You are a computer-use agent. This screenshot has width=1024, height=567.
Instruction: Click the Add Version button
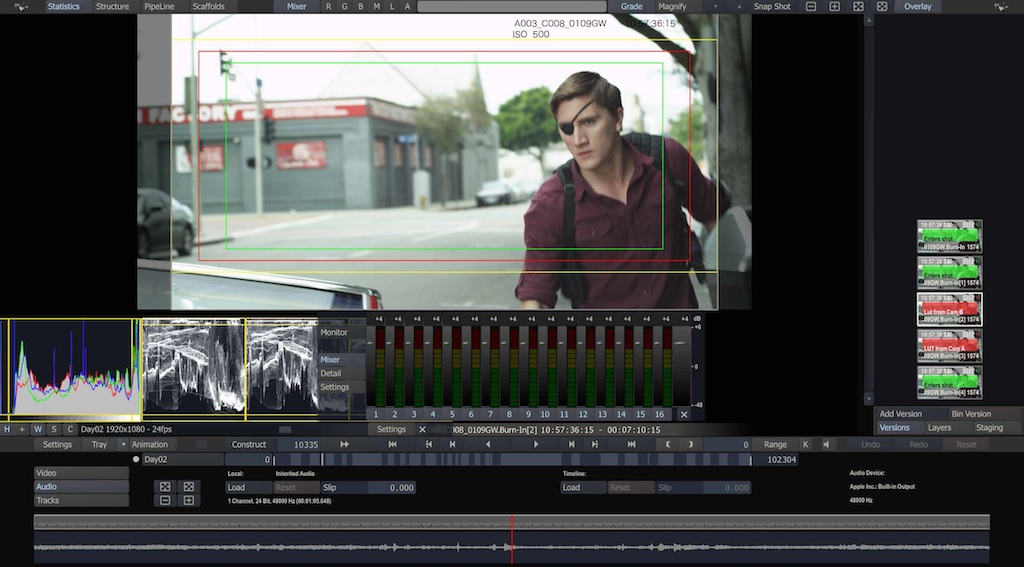coord(901,414)
